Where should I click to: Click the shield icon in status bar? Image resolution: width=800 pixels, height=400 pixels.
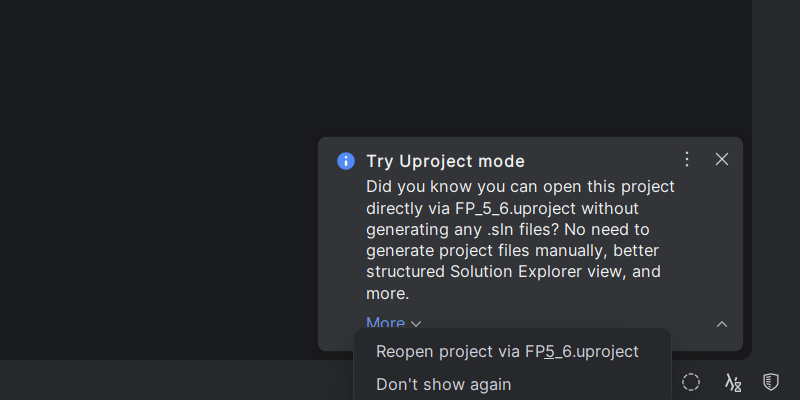click(771, 382)
